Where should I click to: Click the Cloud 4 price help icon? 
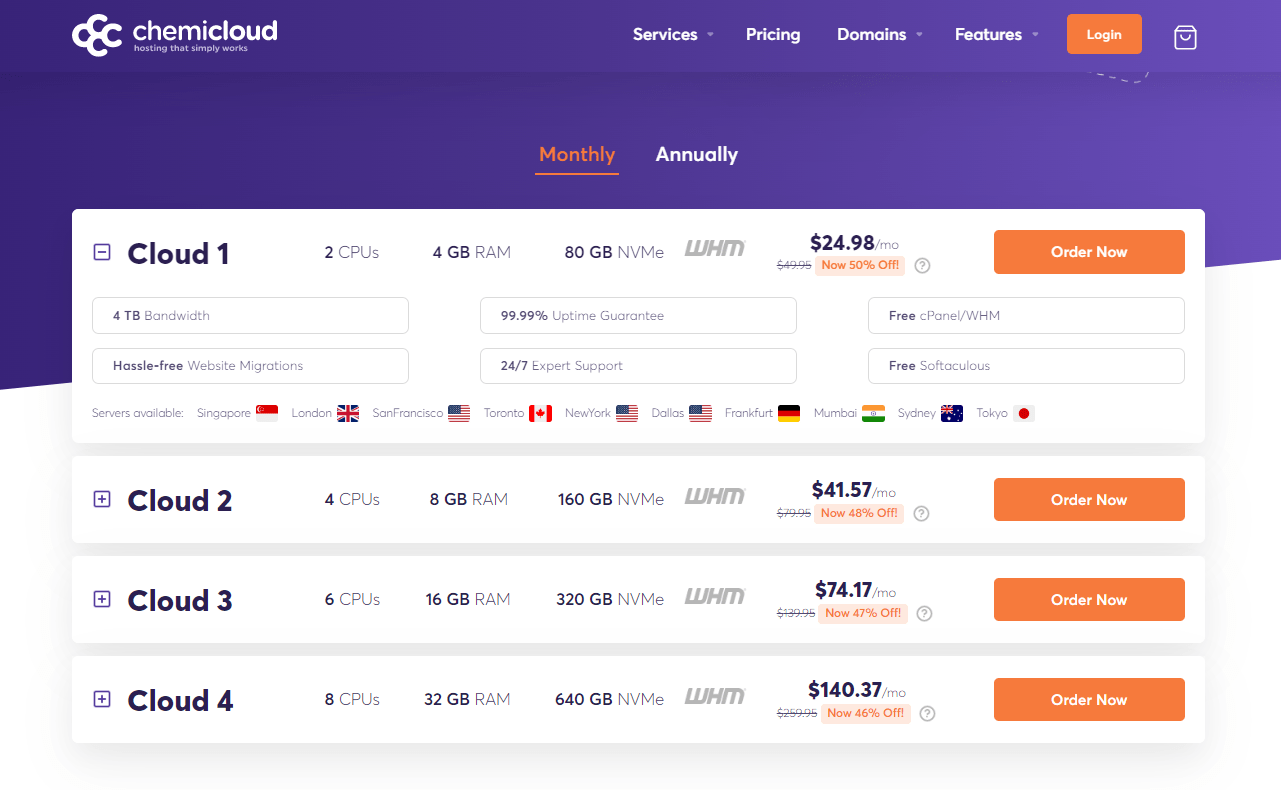928,714
